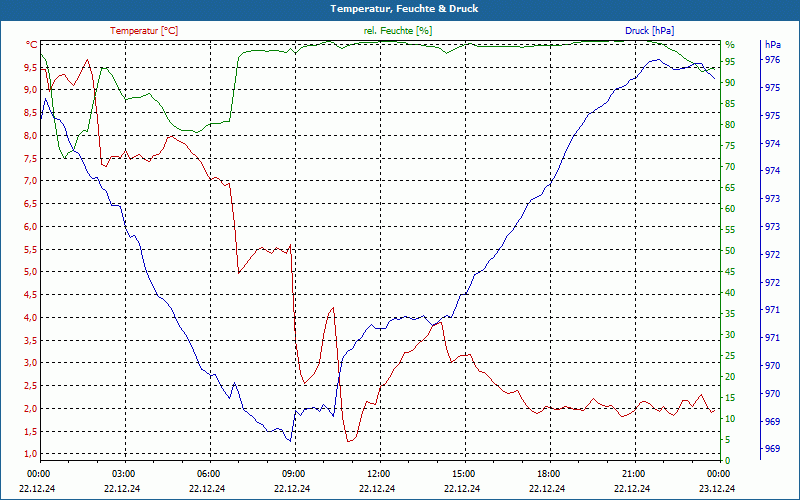Click the "15:00" time axis label
Image resolution: width=800 pixels, height=500 pixels.
[x=464, y=474]
